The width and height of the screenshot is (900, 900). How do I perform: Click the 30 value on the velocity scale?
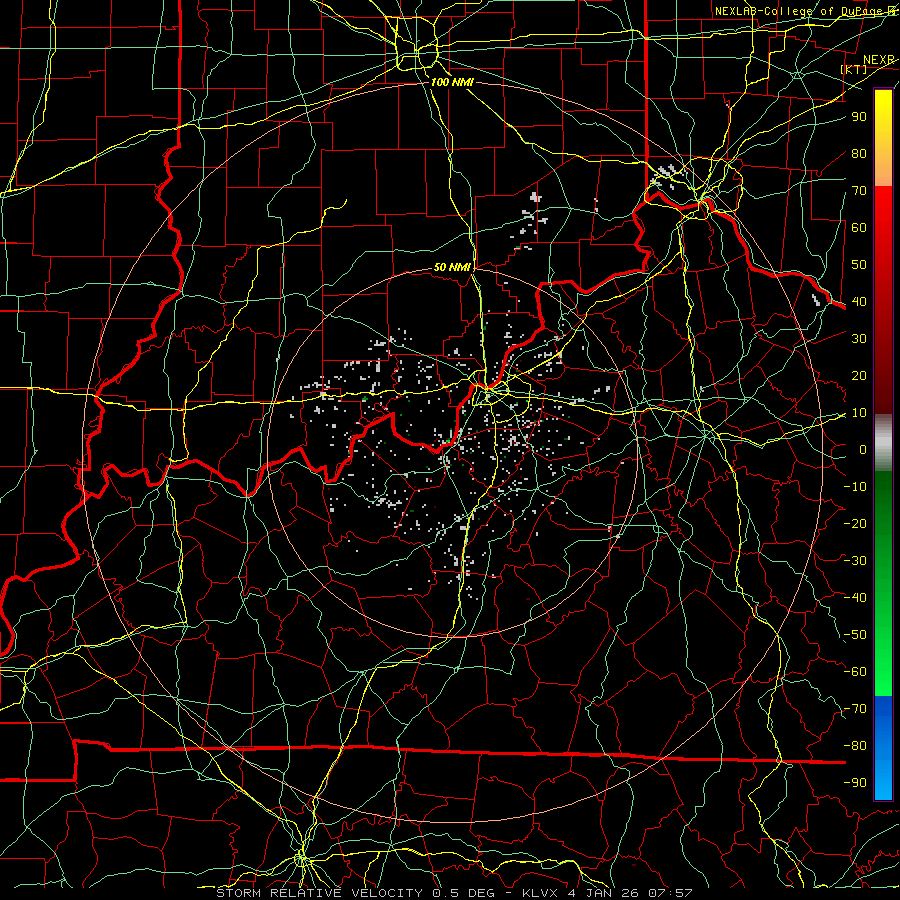point(859,339)
